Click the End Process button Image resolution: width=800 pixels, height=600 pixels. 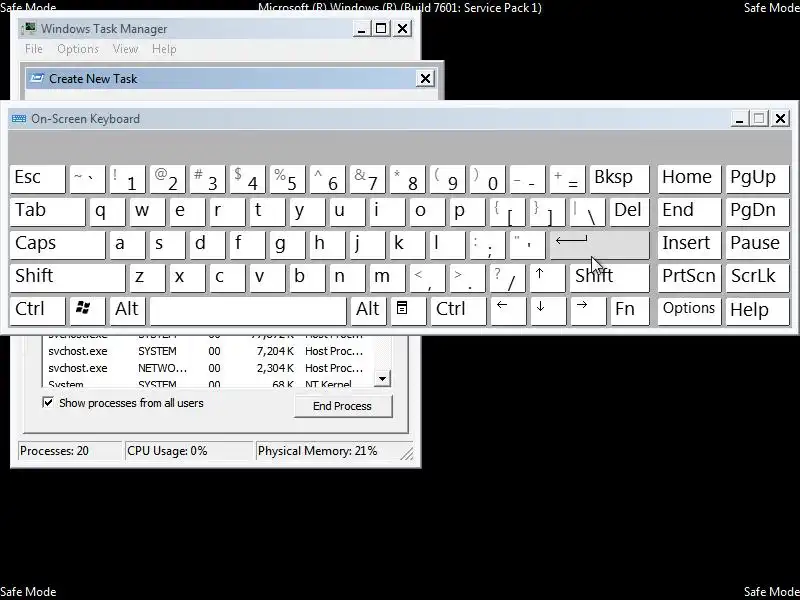[342, 406]
